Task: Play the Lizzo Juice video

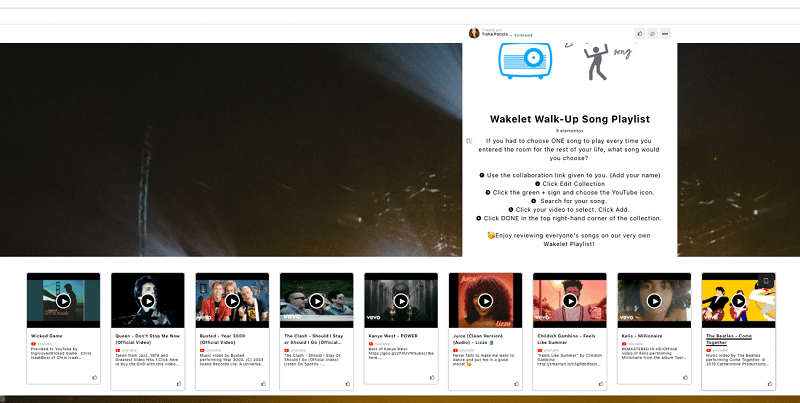Action: pos(486,300)
